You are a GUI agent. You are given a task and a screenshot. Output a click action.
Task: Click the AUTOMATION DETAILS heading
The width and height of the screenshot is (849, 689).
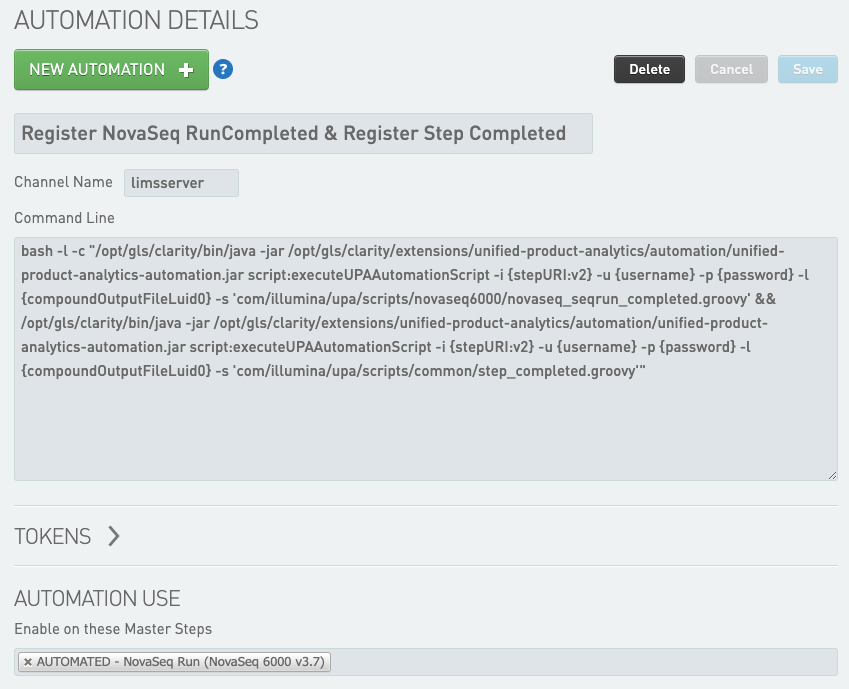(x=136, y=20)
